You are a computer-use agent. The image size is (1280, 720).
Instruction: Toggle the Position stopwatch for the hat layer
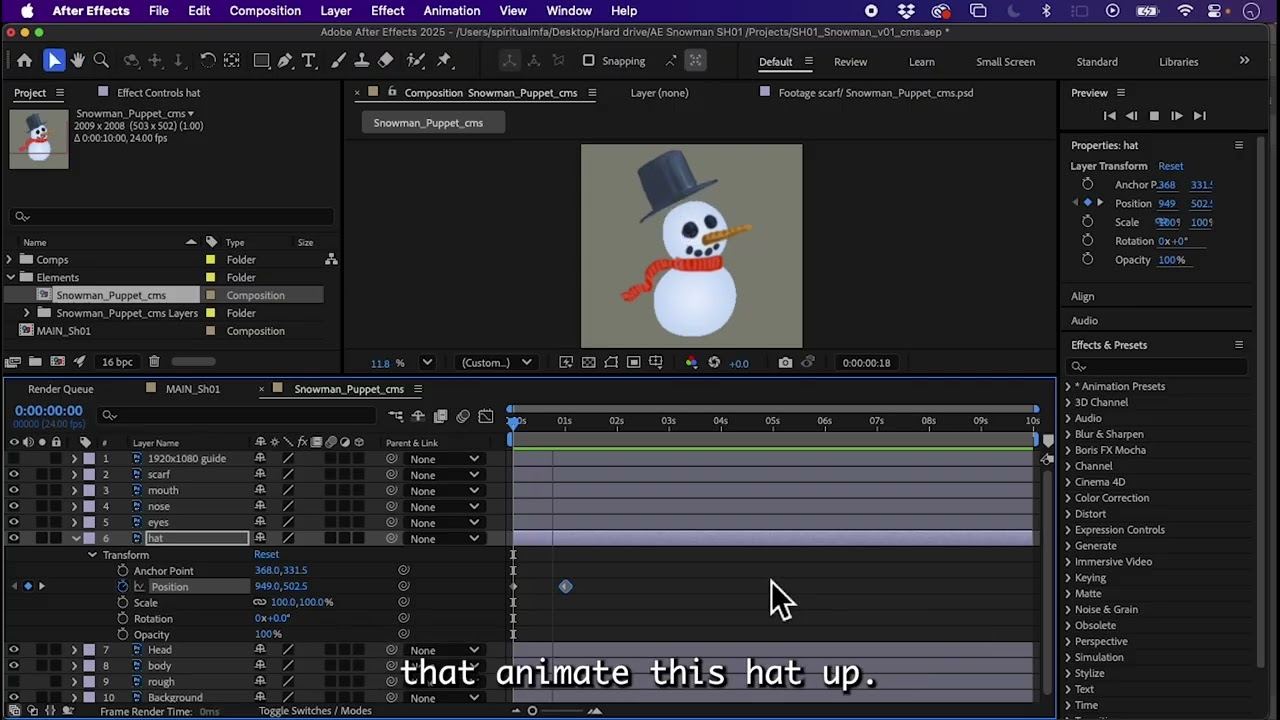pos(123,587)
